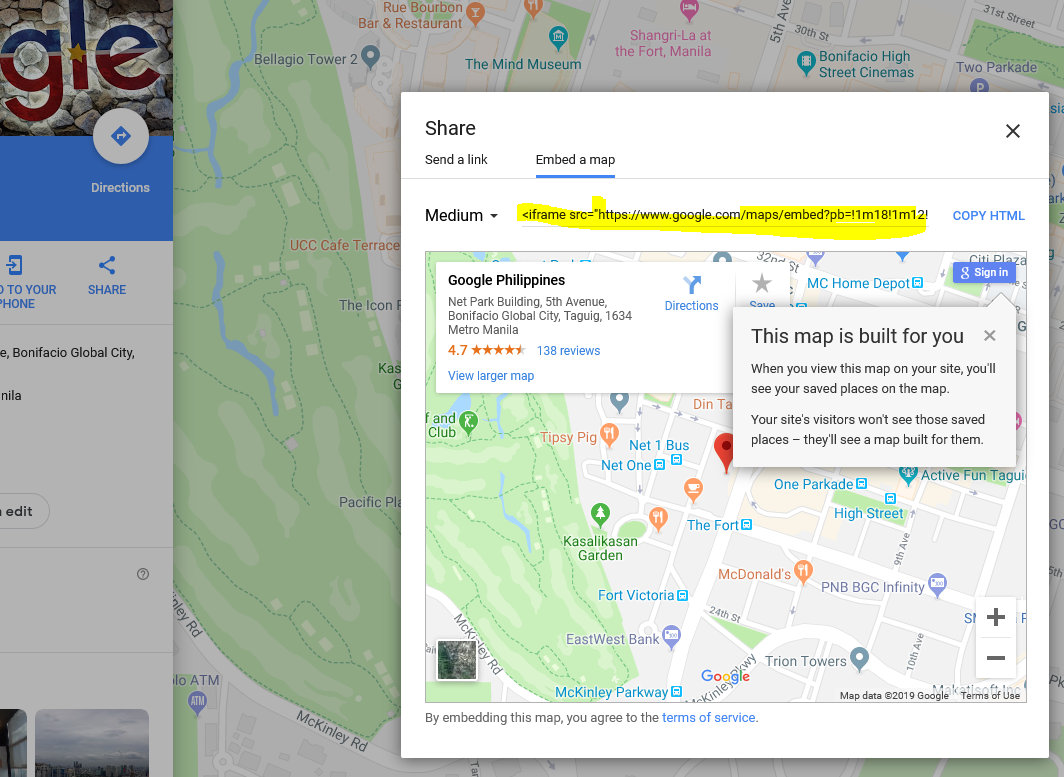Screen dimensions: 1064x777
Task: Click the iframe embed code field
Action: pos(724,215)
